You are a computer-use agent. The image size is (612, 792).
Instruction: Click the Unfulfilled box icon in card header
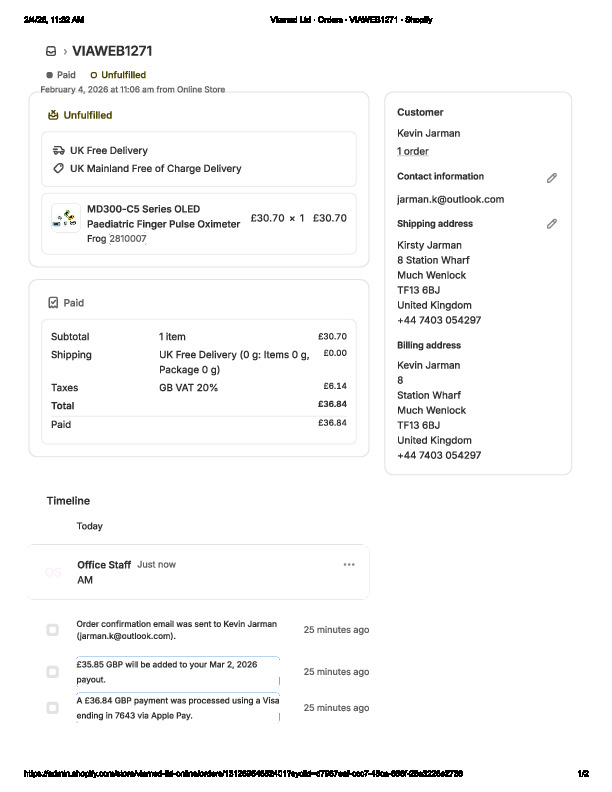[x=53, y=115]
